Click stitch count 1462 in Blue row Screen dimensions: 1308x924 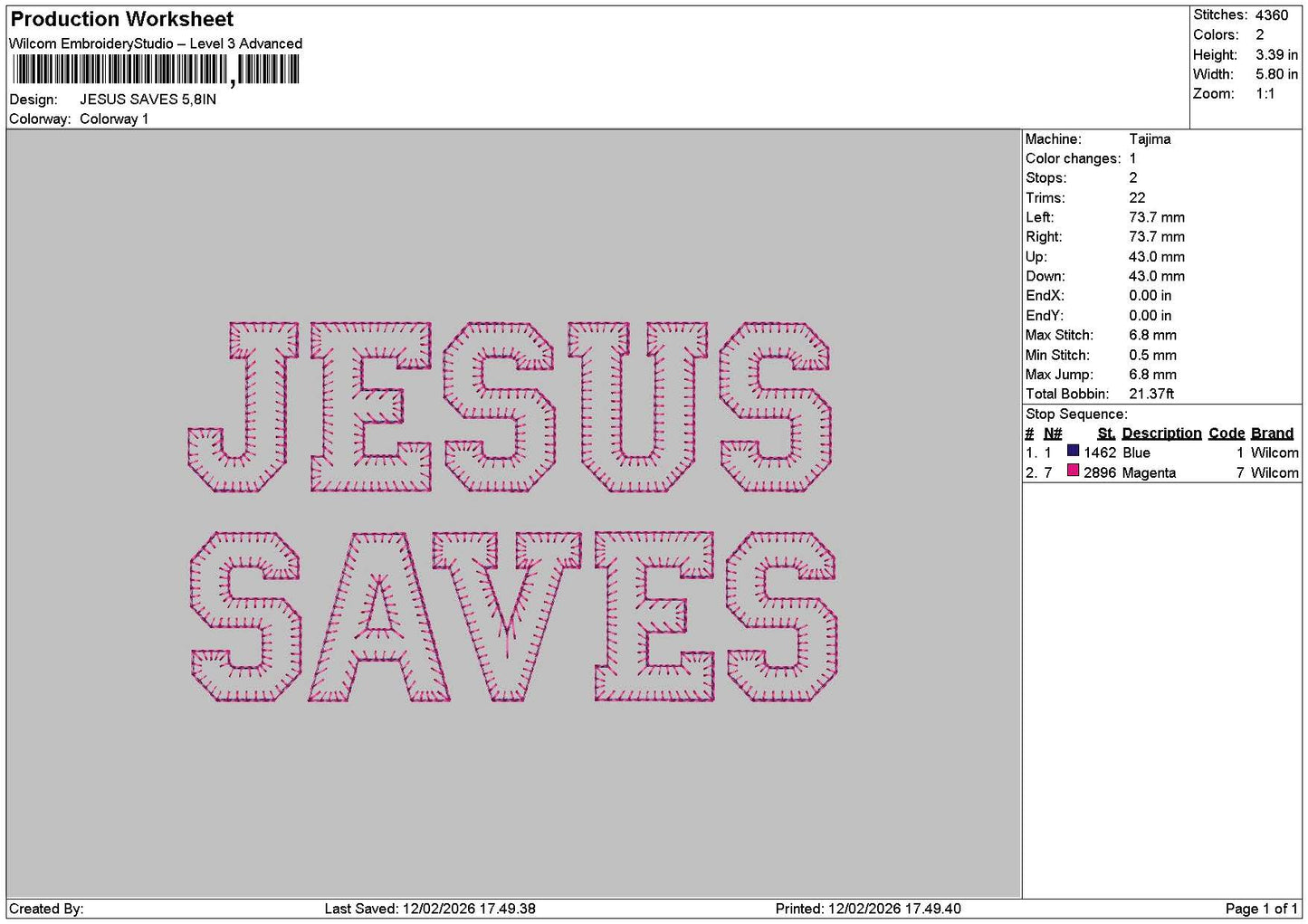coord(1100,453)
